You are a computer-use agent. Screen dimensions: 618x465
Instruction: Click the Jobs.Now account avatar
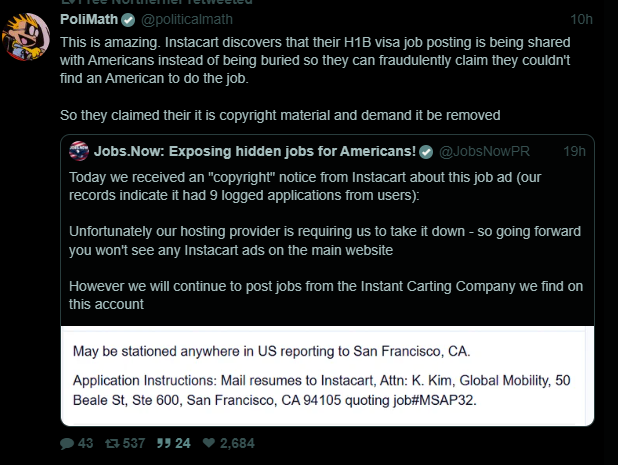coord(79,151)
